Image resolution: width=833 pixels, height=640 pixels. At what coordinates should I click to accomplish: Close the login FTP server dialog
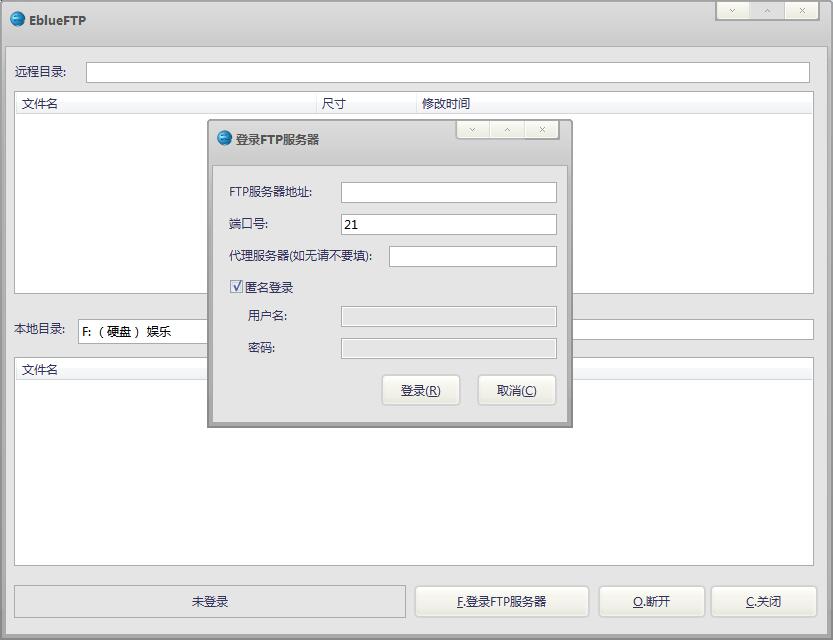pos(542,130)
